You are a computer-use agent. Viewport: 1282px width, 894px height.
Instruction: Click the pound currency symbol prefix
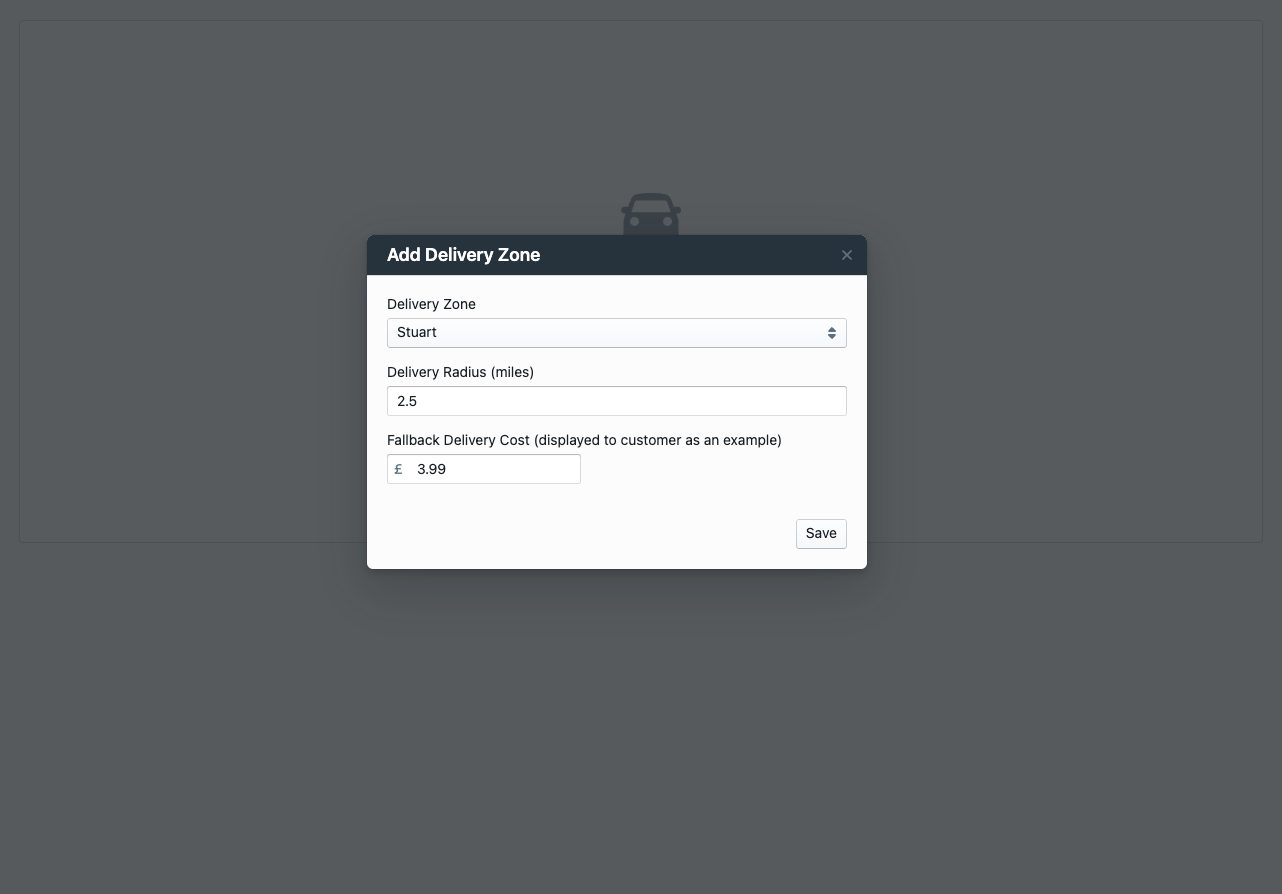tap(398, 469)
